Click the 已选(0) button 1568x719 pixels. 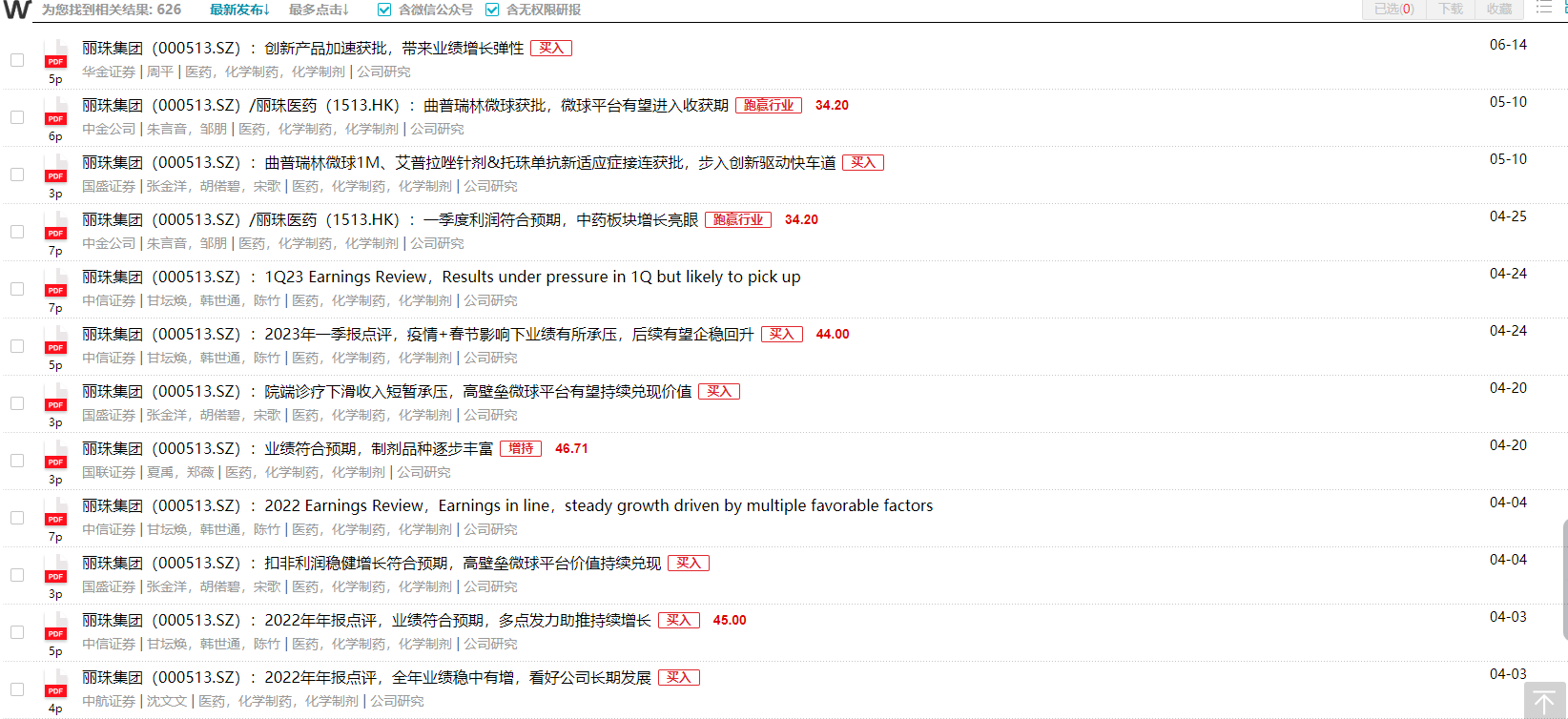coord(1393,9)
